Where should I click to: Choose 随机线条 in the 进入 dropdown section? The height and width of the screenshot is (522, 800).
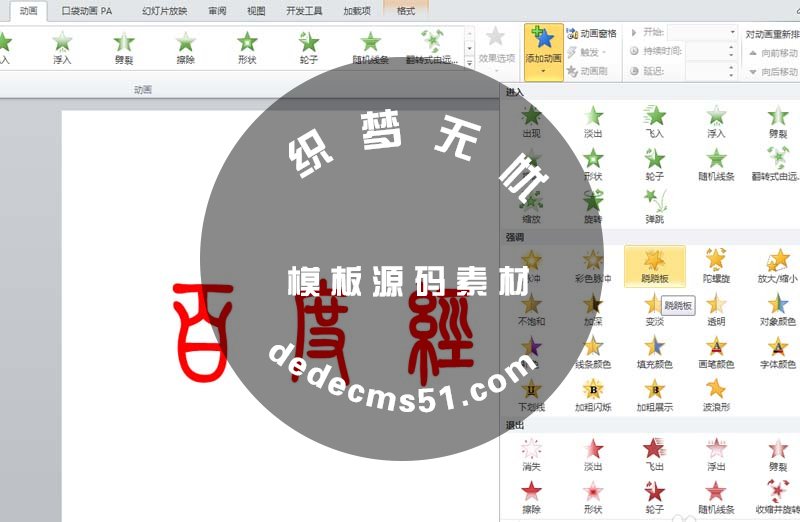[716, 164]
